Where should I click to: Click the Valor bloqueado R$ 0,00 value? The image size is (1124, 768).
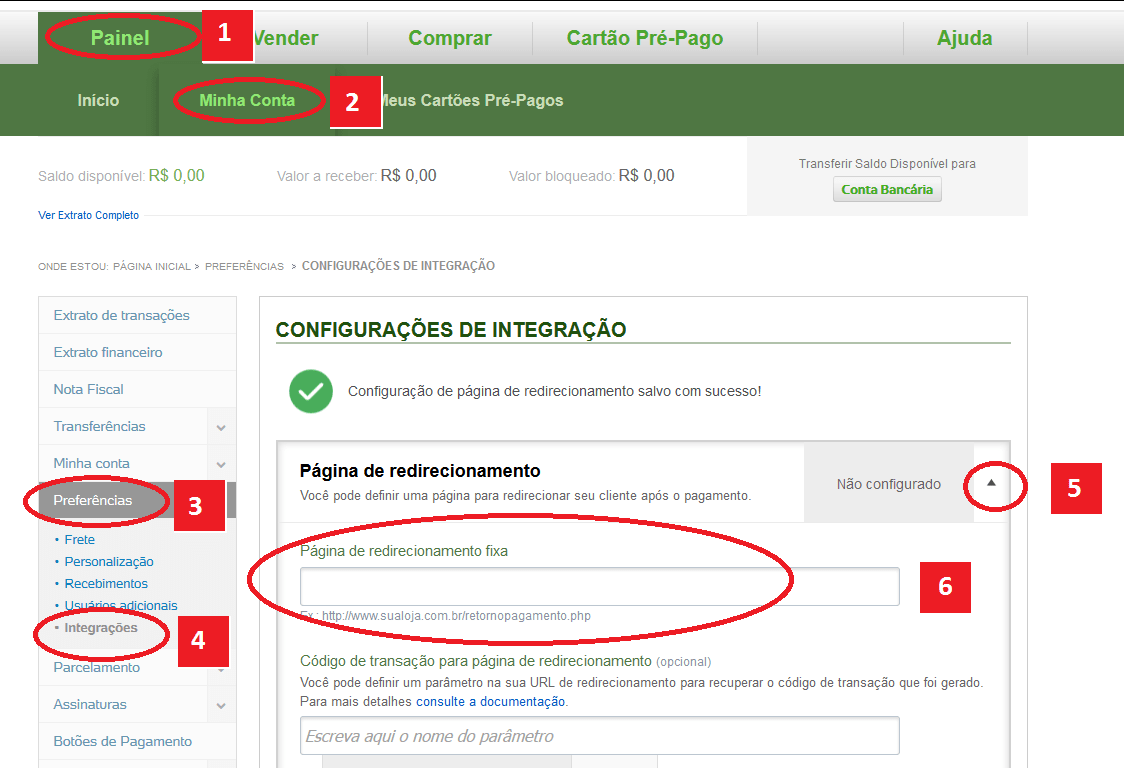[646, 176]
